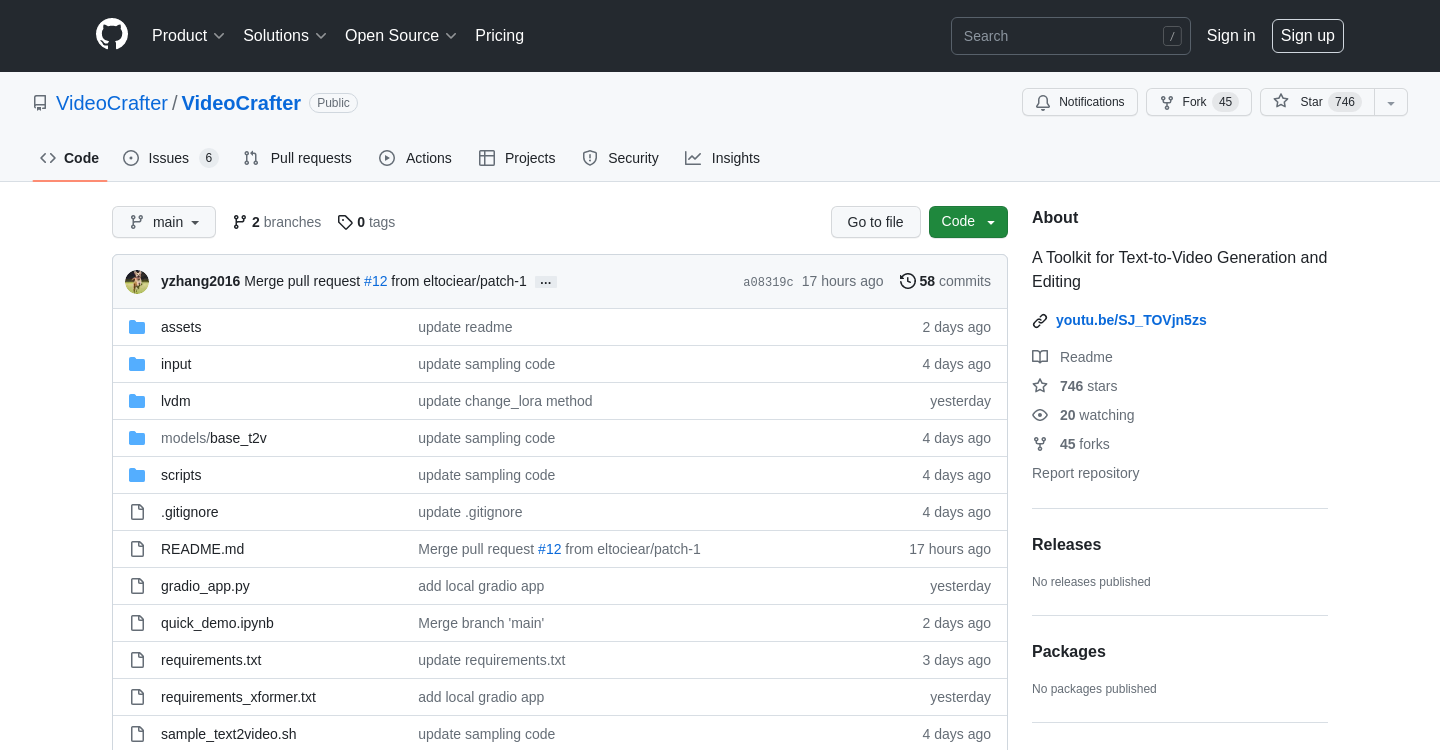
Task: Click the eye icon beside 20 watching
Action: (1040, 415)
